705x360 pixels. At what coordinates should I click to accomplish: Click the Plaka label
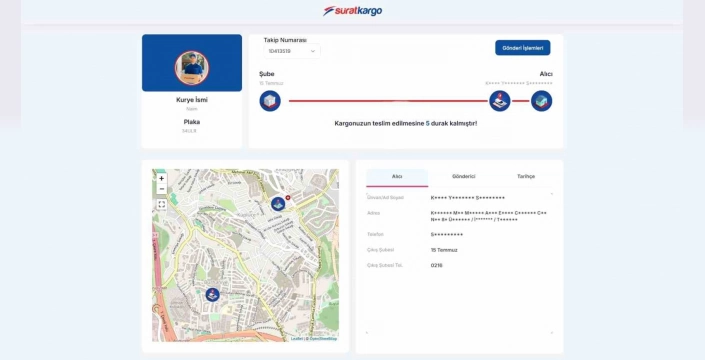click(192, 122)
